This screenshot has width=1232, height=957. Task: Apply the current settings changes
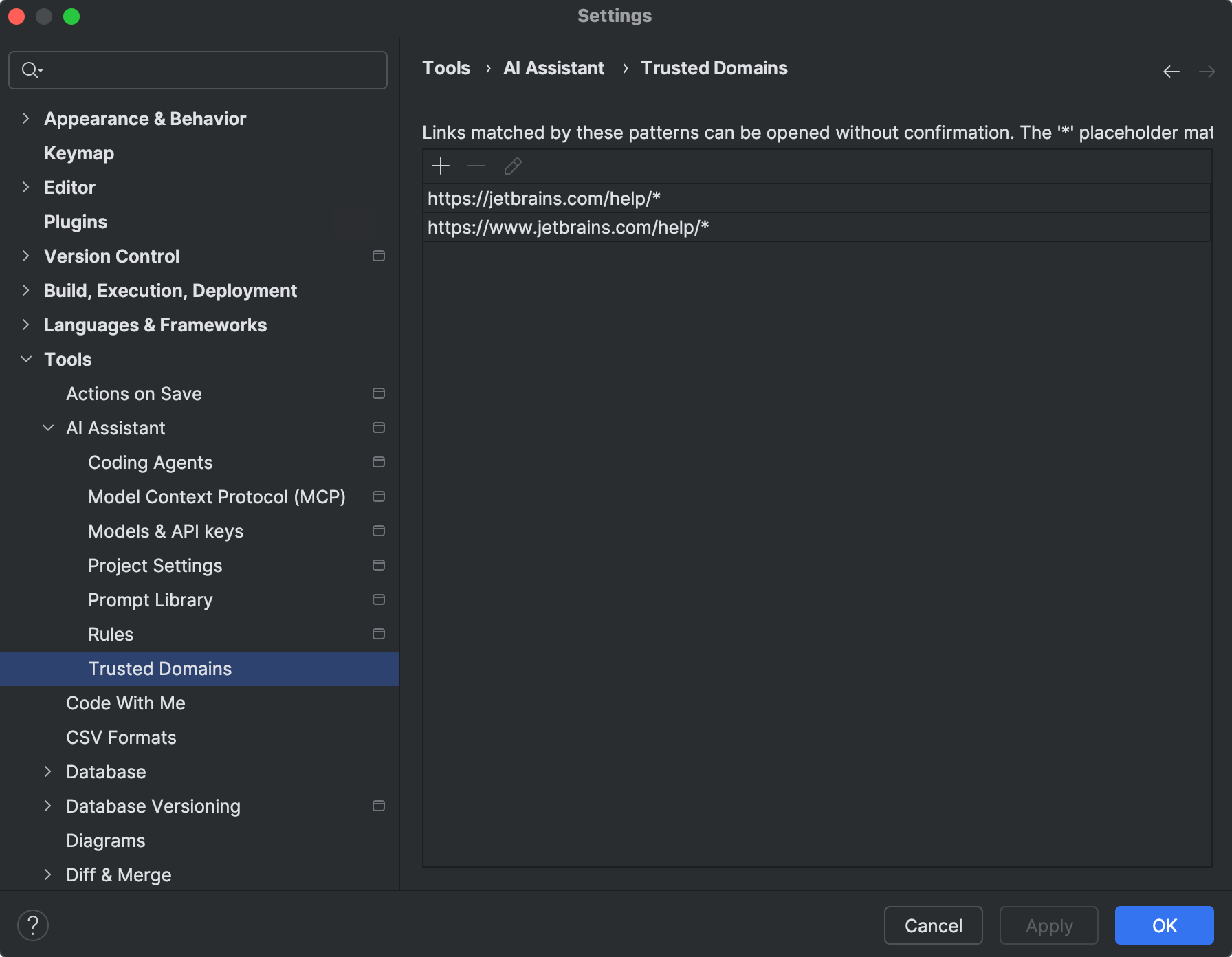[1048, 925]
